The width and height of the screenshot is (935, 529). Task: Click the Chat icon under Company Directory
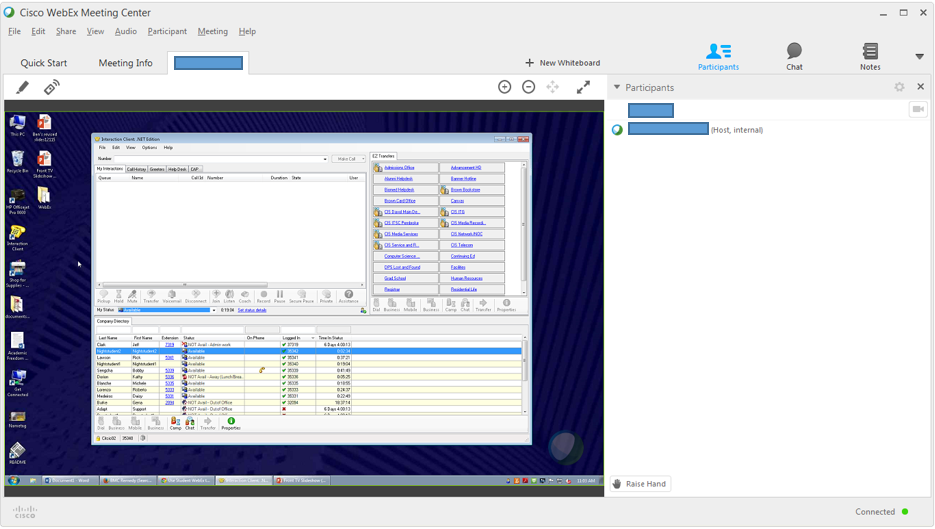tap(190, 423)
